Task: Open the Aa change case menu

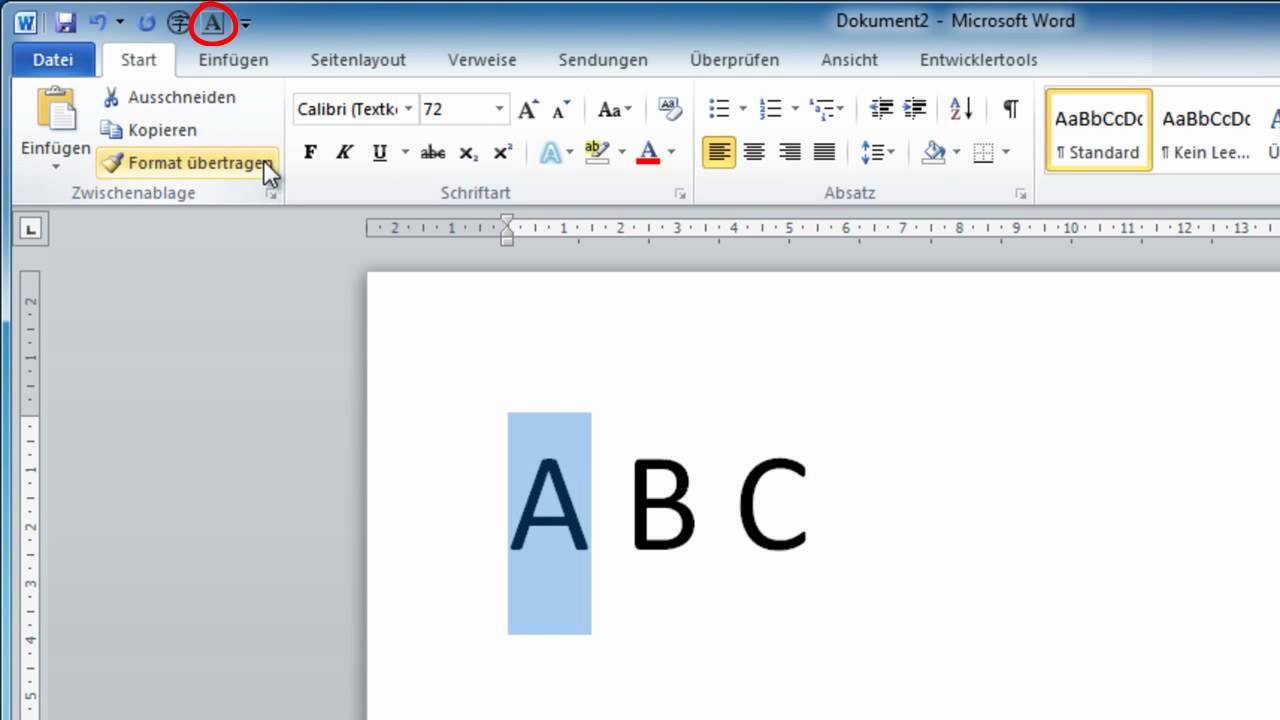Action: (x=614, y=109)
